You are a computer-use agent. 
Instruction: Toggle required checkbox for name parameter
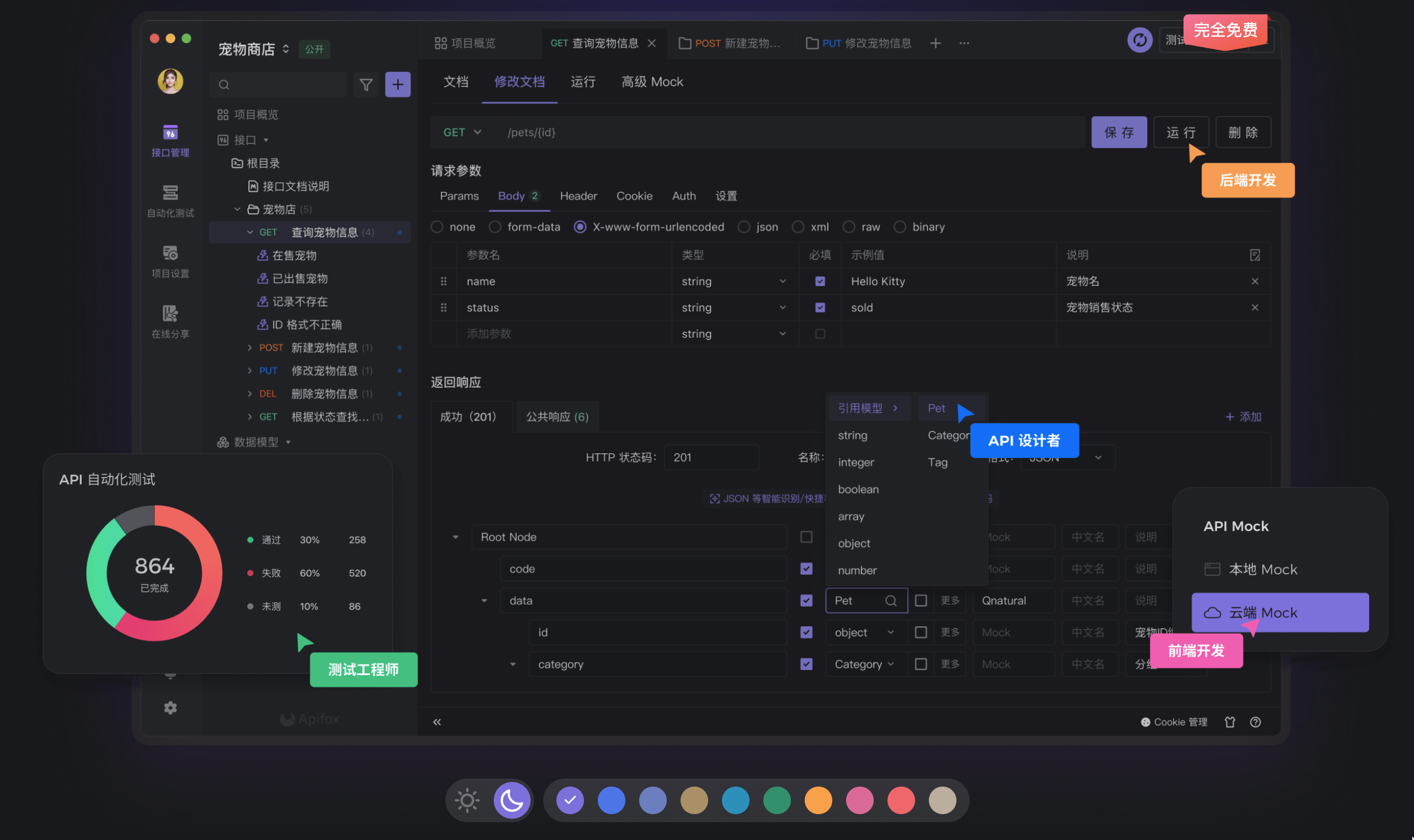coord(820,281)
